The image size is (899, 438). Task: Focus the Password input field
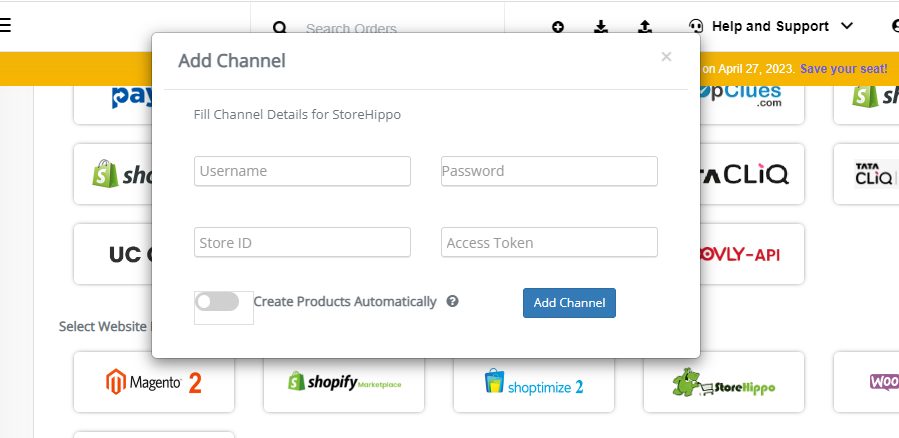tap(549, 171)
